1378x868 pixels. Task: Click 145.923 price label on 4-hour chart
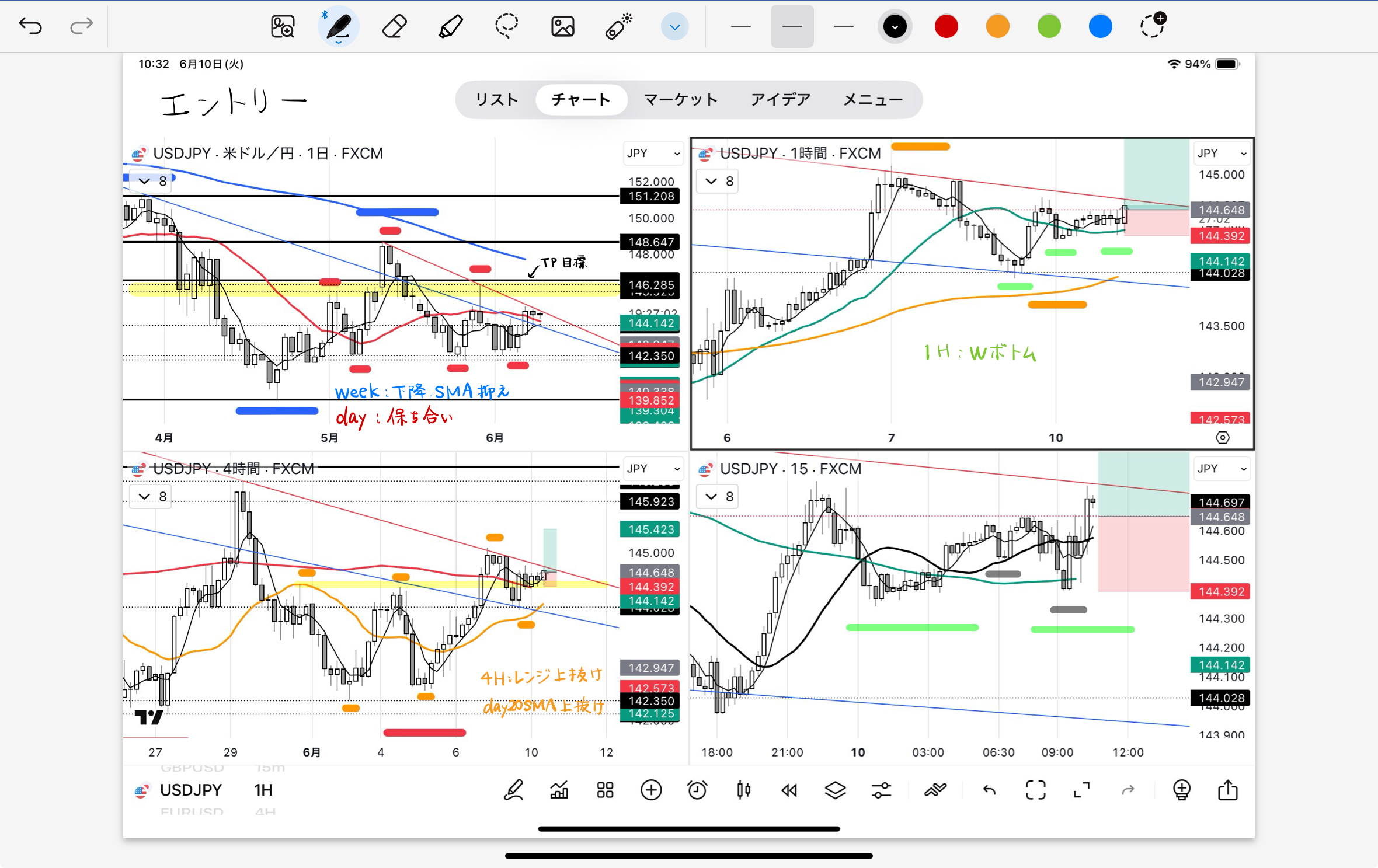[650, 501]
